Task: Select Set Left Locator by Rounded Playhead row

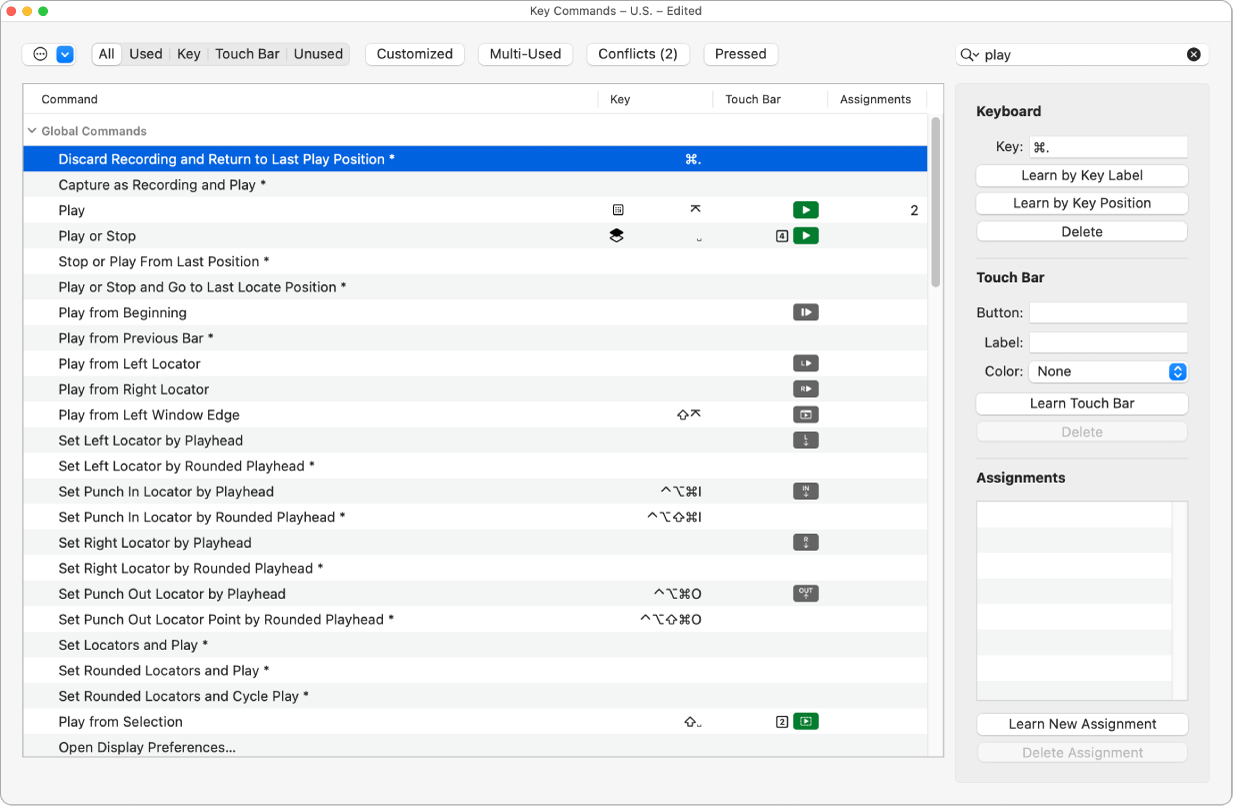Action: point(475,466)
